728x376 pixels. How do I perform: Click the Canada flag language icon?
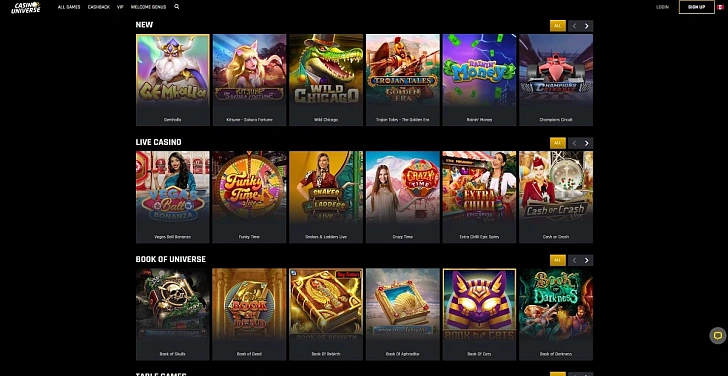coord(722,7)
